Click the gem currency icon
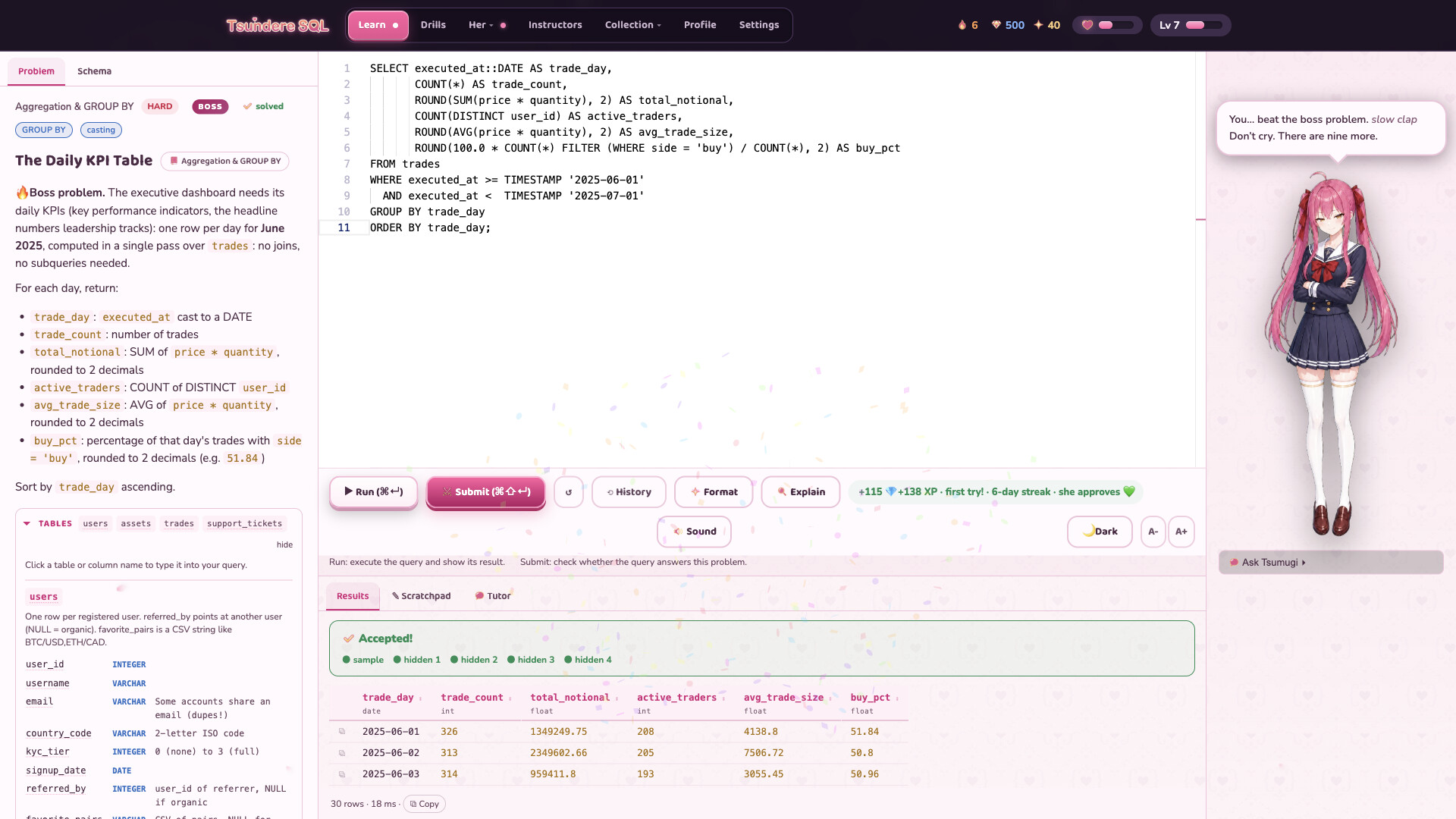1456x819 pixels. (996, 25)
